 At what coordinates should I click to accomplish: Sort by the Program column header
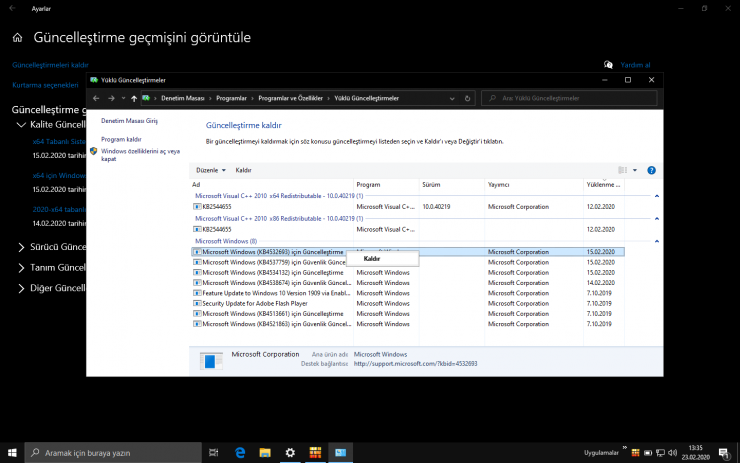[x=386, y=185]
